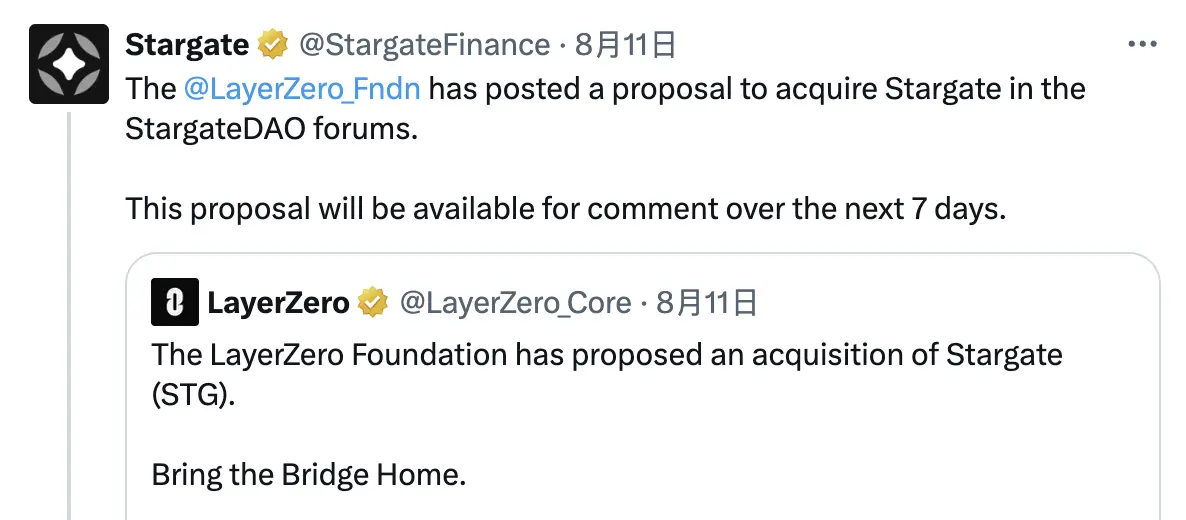This screenshot has height=520, width=1186.
Task: Click the verified badge next to LayerZero
Action: pyautogui.click(x=374, y=302)
